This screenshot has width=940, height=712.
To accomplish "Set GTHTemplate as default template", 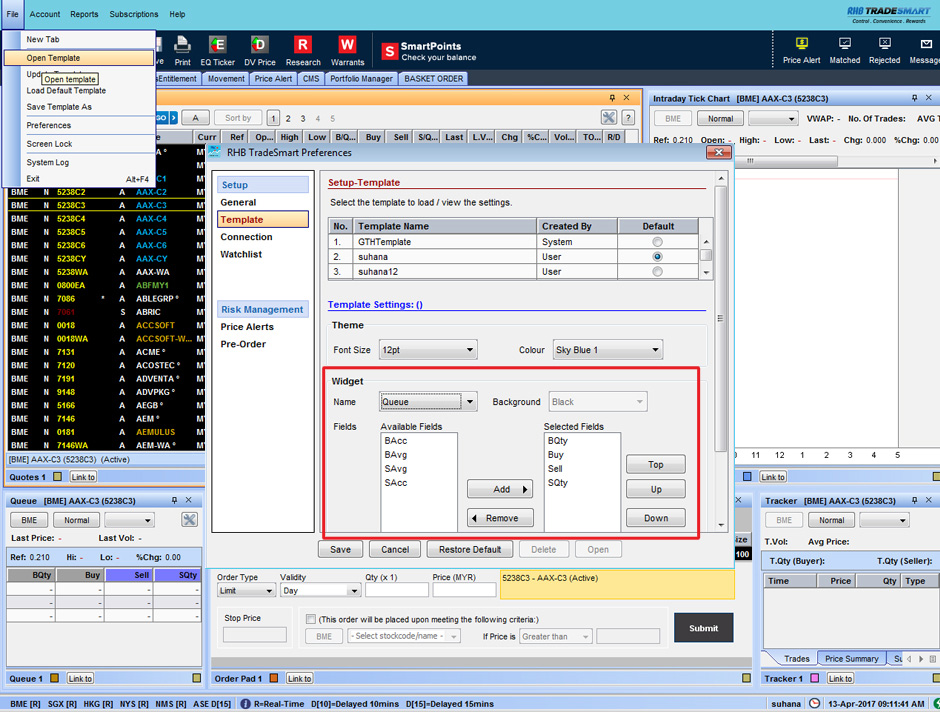I will point(657,242).
